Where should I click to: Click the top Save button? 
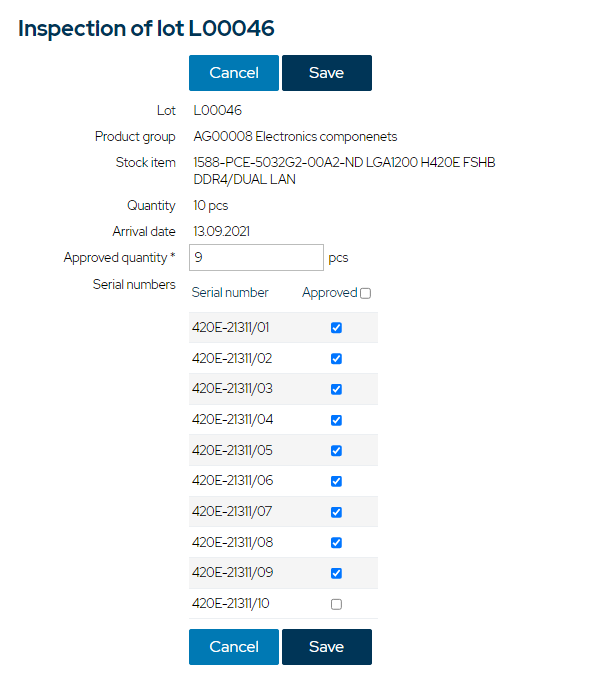click(327, 73)
